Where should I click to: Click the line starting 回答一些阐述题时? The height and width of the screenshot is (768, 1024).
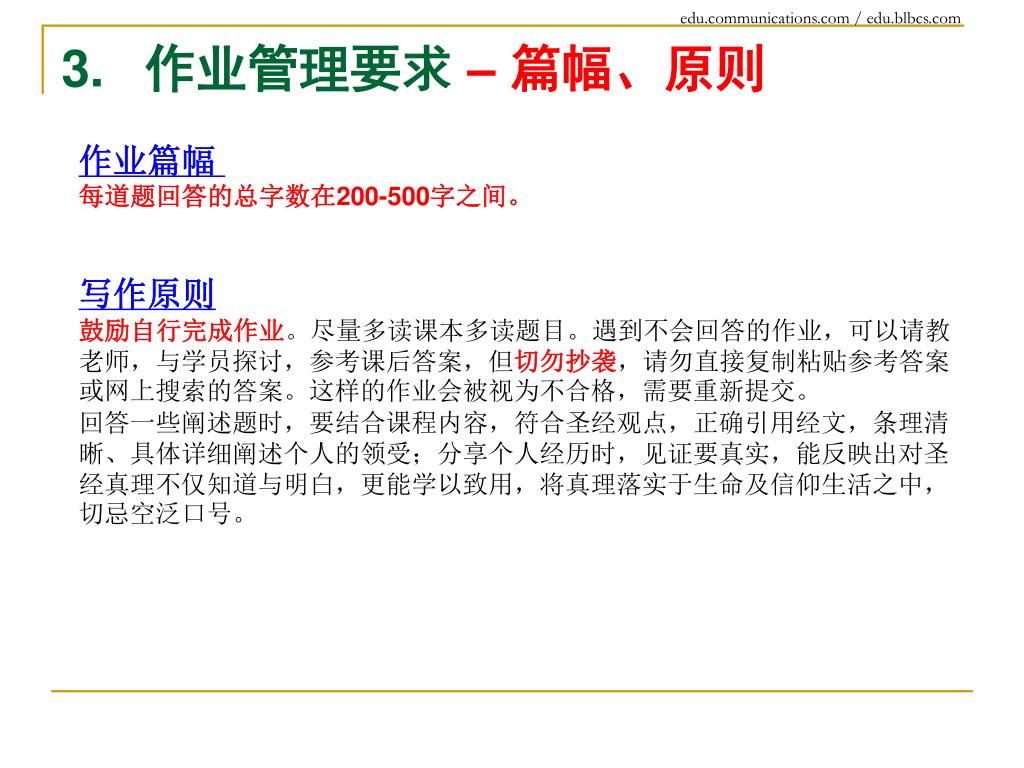click(x=514, y=423)
